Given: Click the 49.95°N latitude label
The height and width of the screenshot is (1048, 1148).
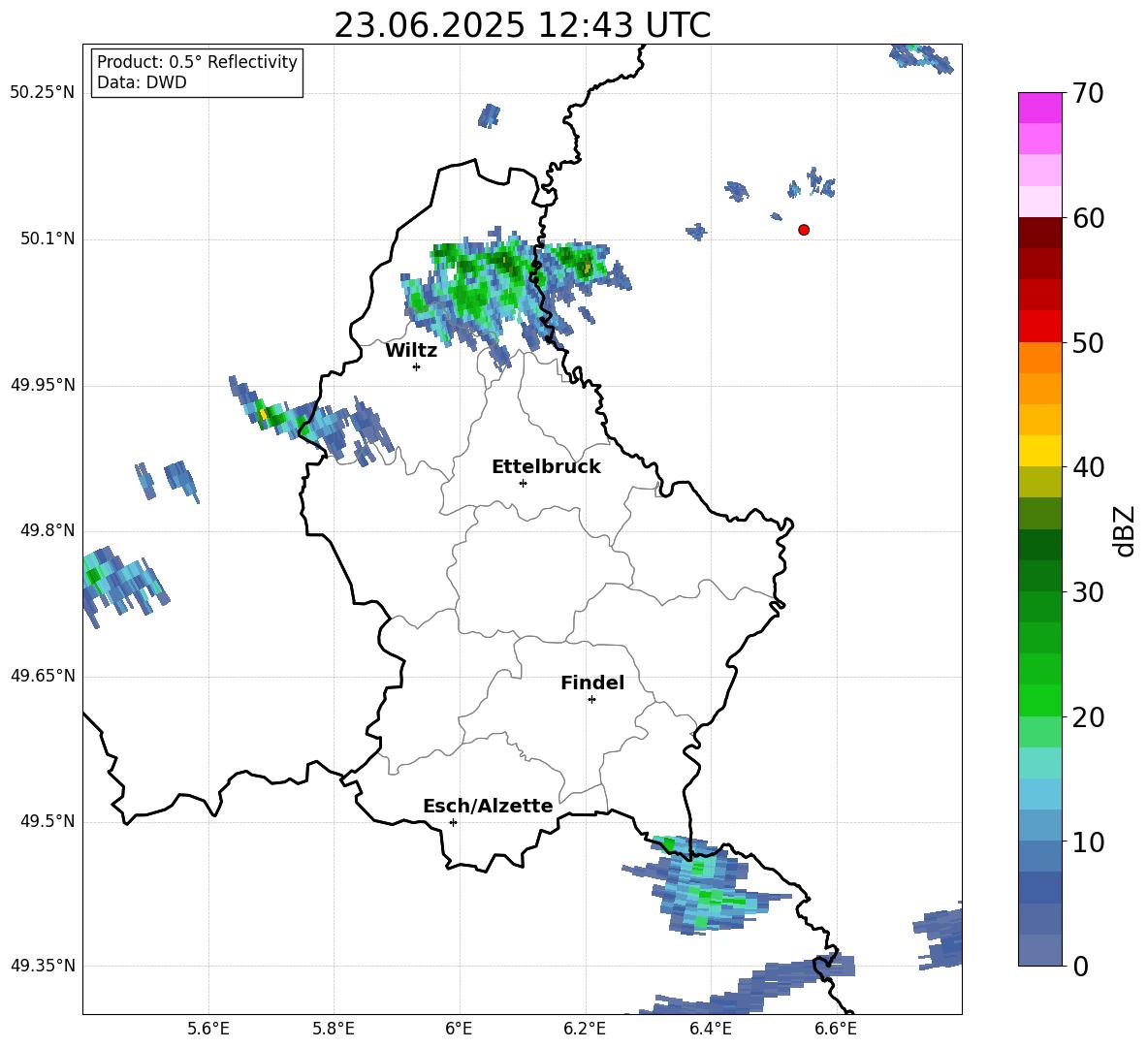Looking at the screenshot, I should tap(42, 385).
